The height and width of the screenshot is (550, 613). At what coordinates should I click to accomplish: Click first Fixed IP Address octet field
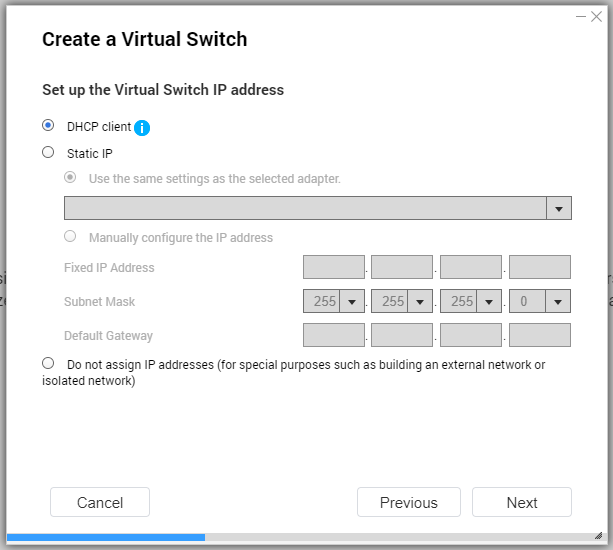click(x=334, y=267)
